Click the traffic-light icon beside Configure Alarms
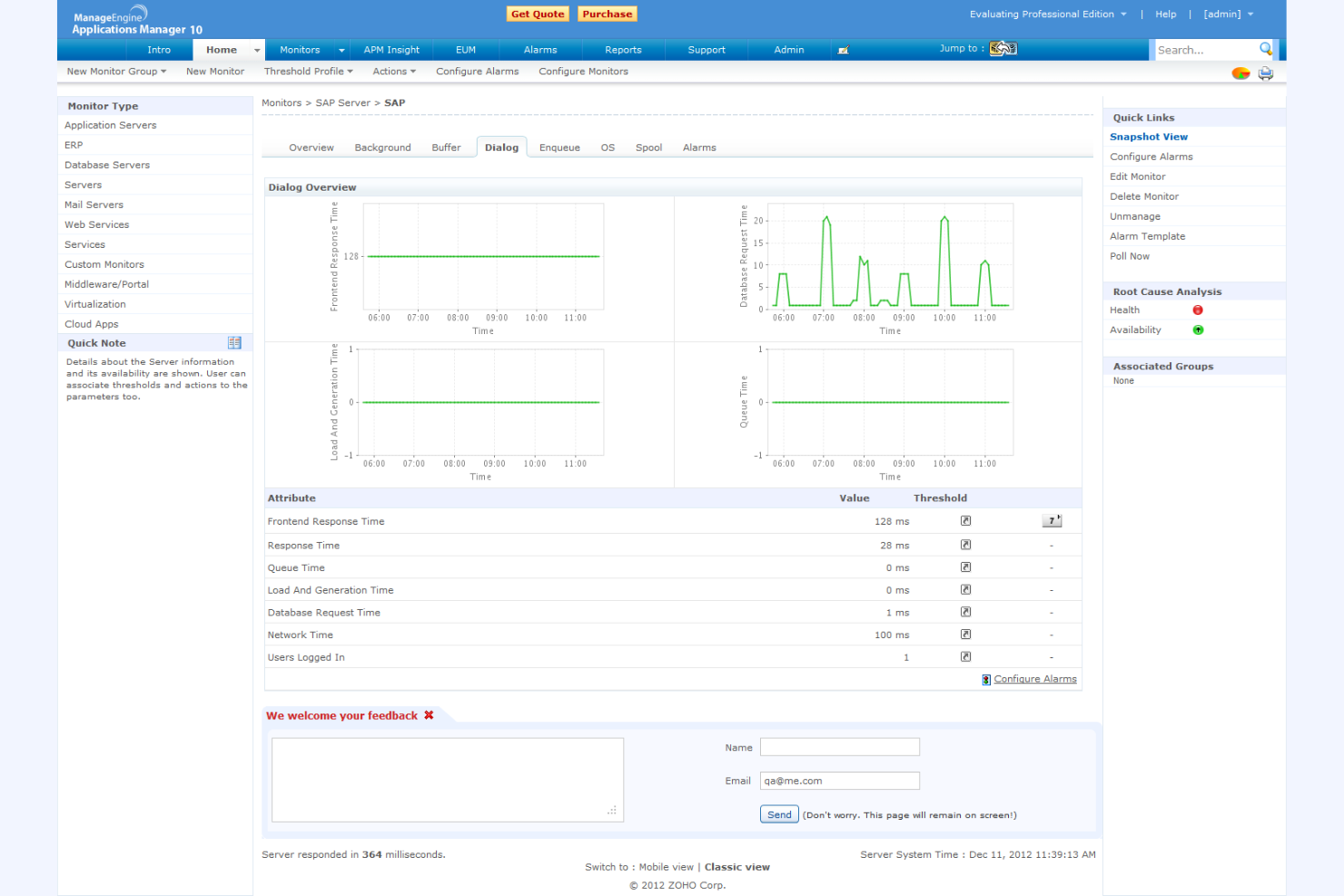This screenshot has height=896, width=1344. coord(985,678)
